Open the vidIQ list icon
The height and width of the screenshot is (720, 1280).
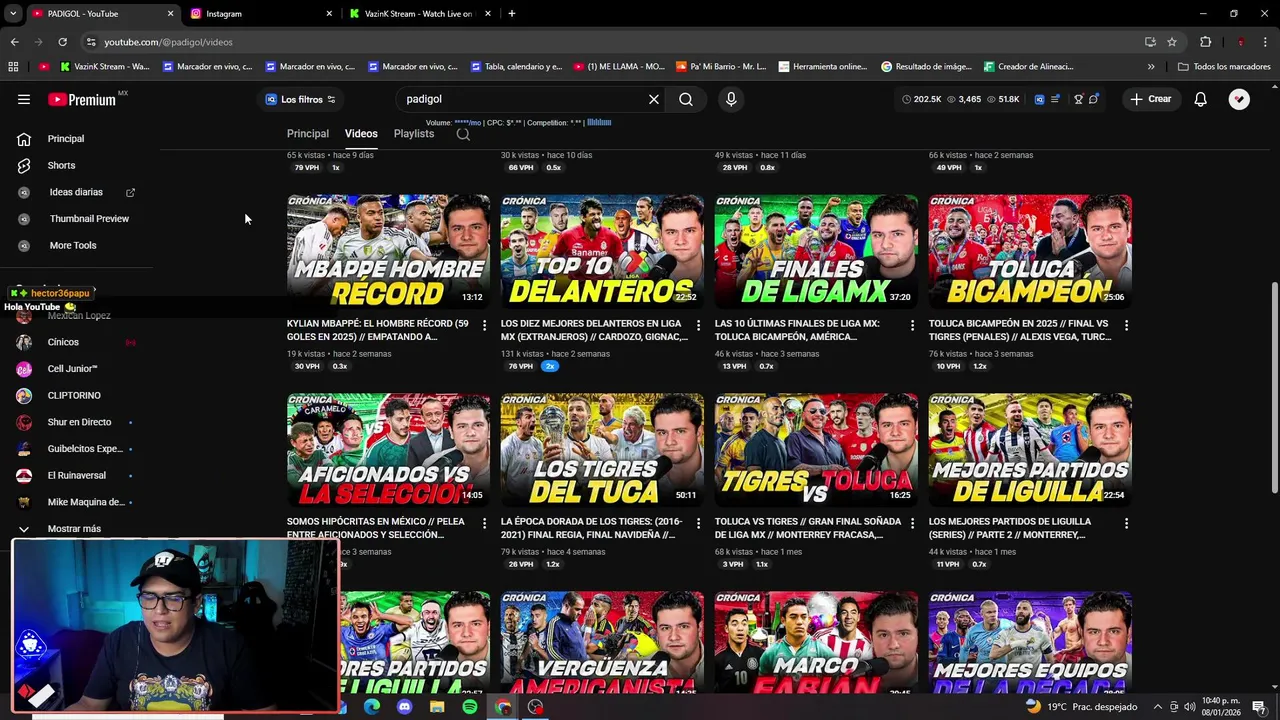point(1055,99)
